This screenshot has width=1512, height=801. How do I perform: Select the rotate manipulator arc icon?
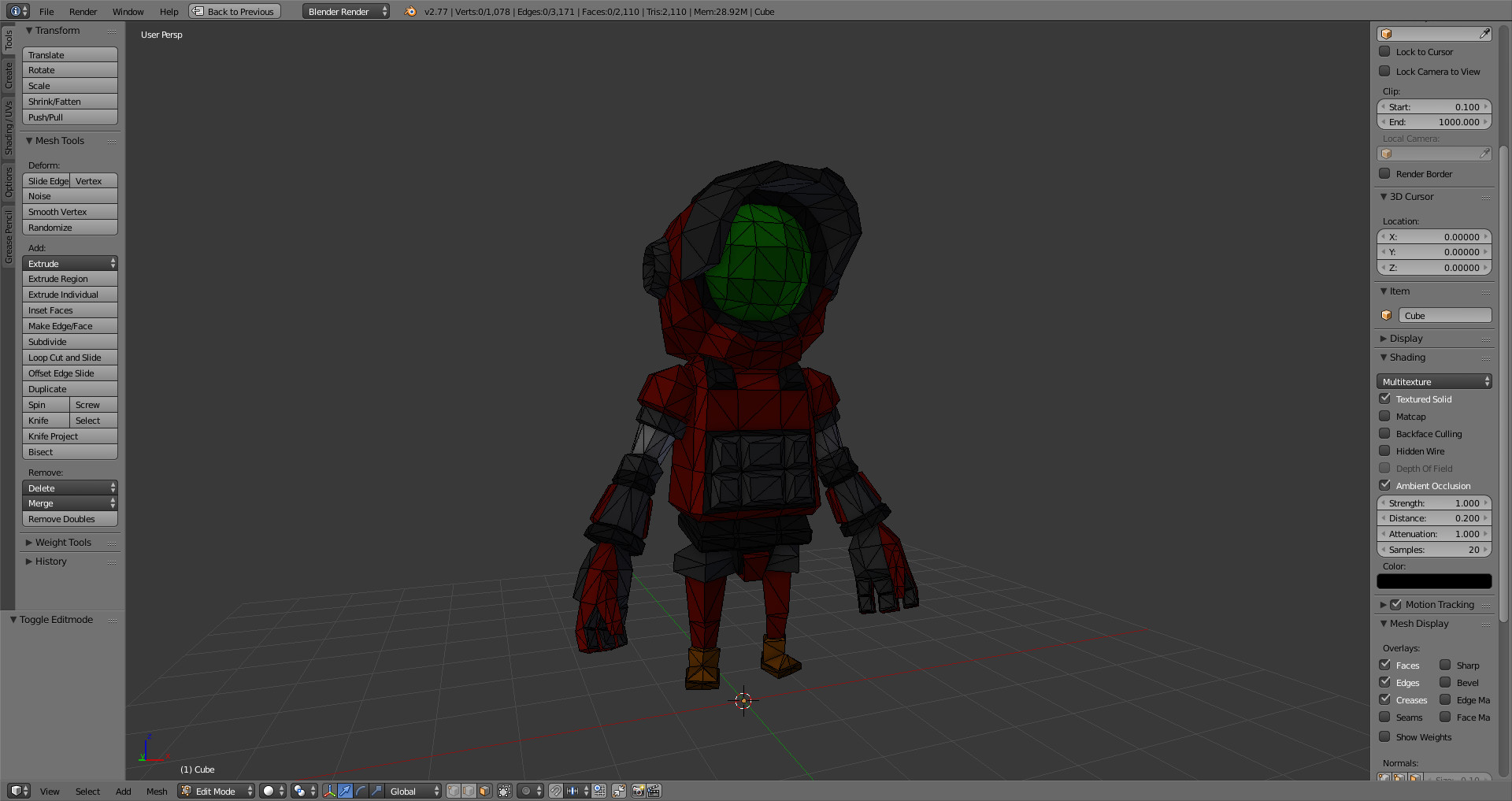[361, 791]
